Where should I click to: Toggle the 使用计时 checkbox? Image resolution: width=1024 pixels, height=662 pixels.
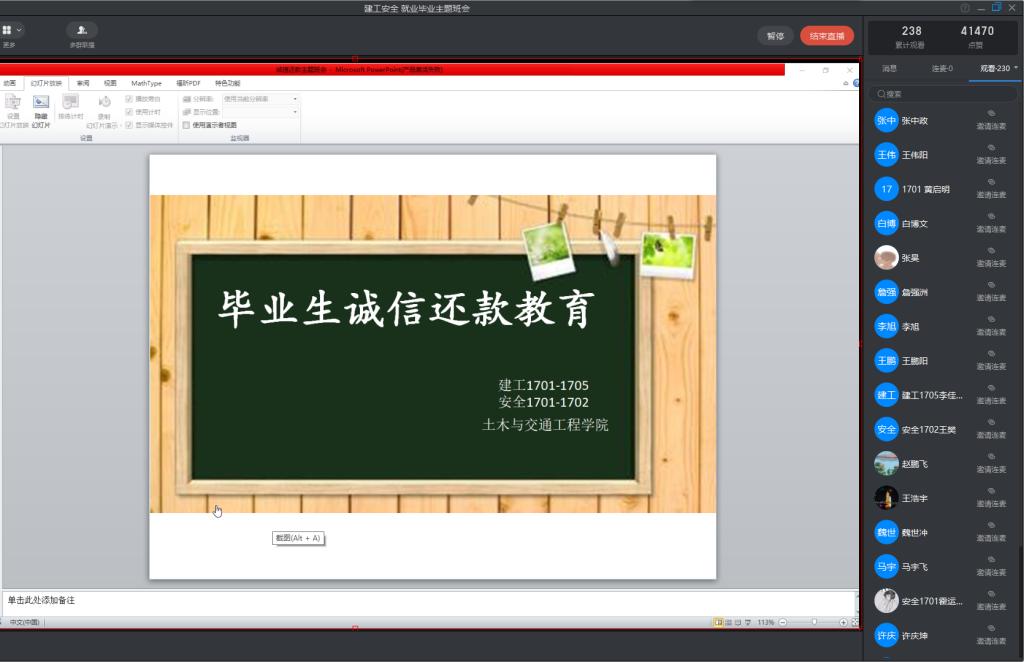tap(129, 112)
